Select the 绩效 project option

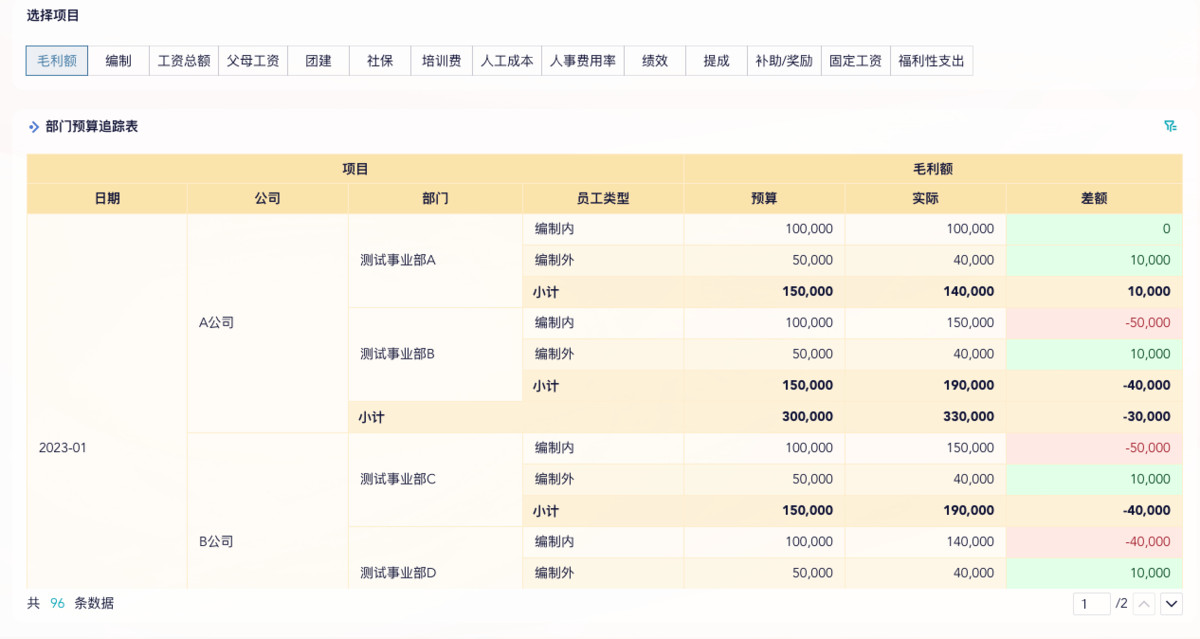tap(655, 61)
